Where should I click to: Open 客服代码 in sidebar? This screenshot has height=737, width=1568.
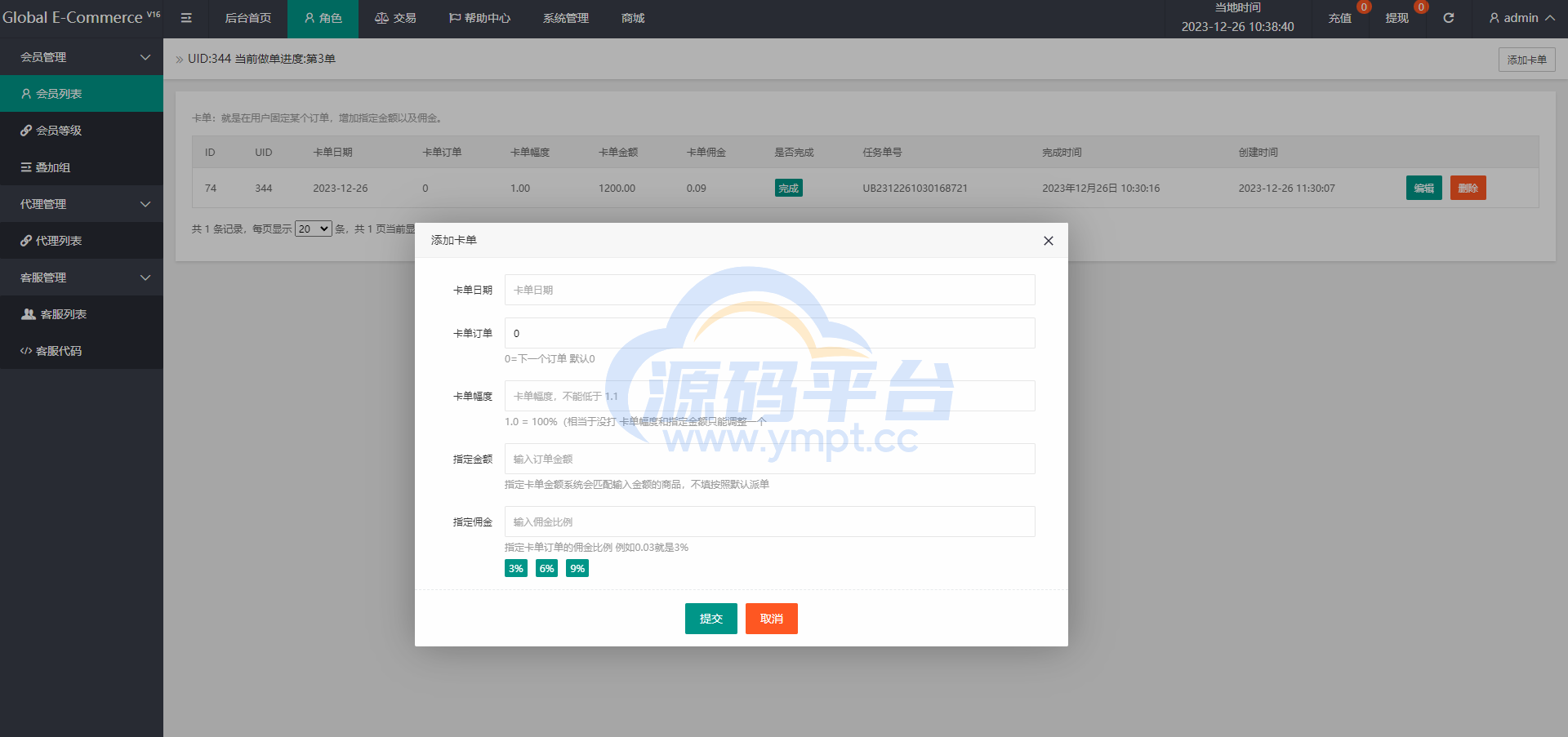82,351
